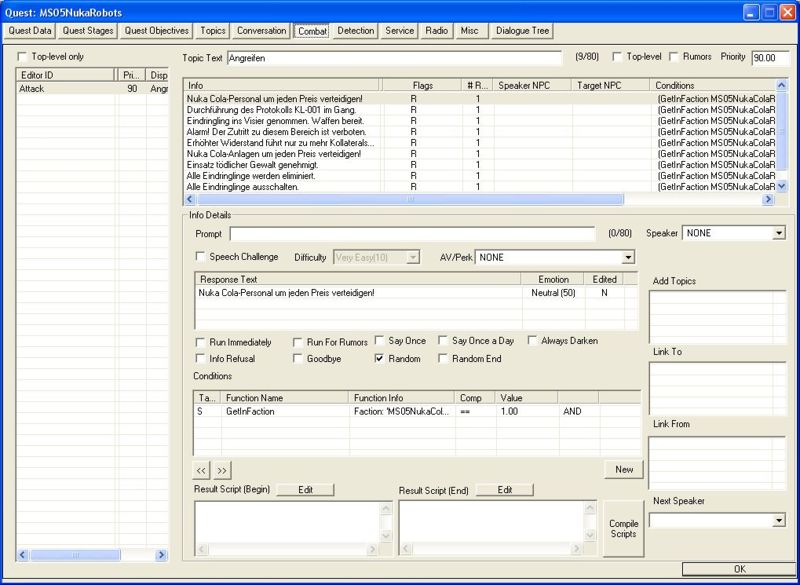Click the Conditions column header in info list

tap(713, 86)
